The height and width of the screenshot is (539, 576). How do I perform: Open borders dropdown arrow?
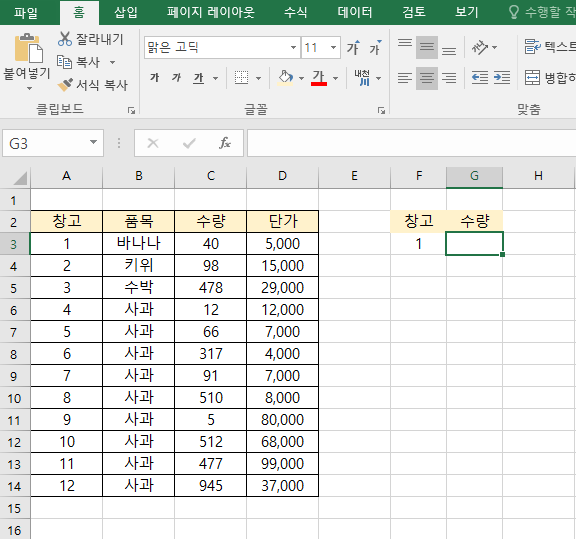click(x=258, y=78)
